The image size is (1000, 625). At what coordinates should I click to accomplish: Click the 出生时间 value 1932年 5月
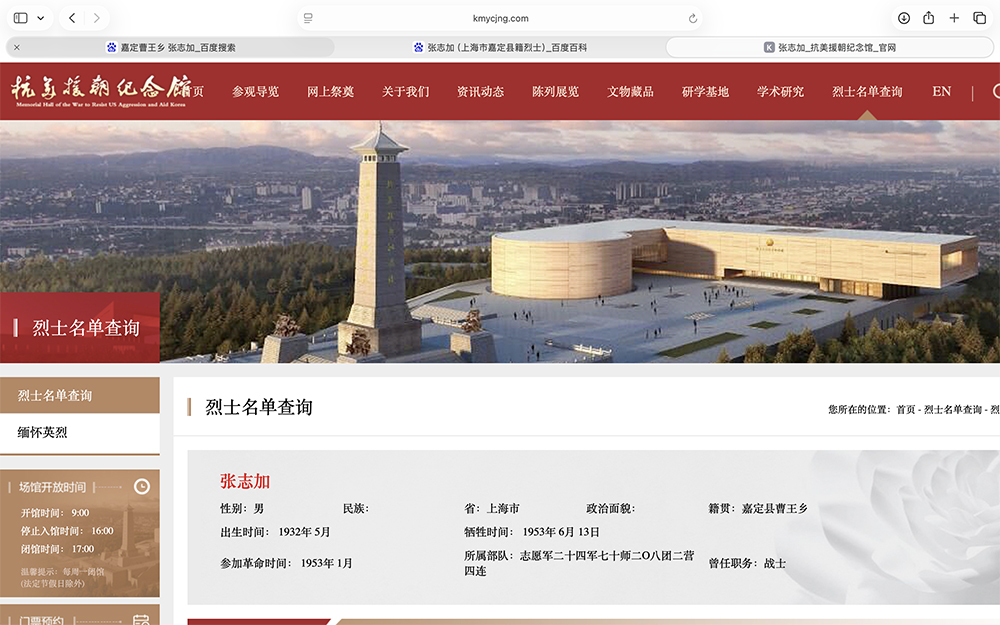coord(304,532)
